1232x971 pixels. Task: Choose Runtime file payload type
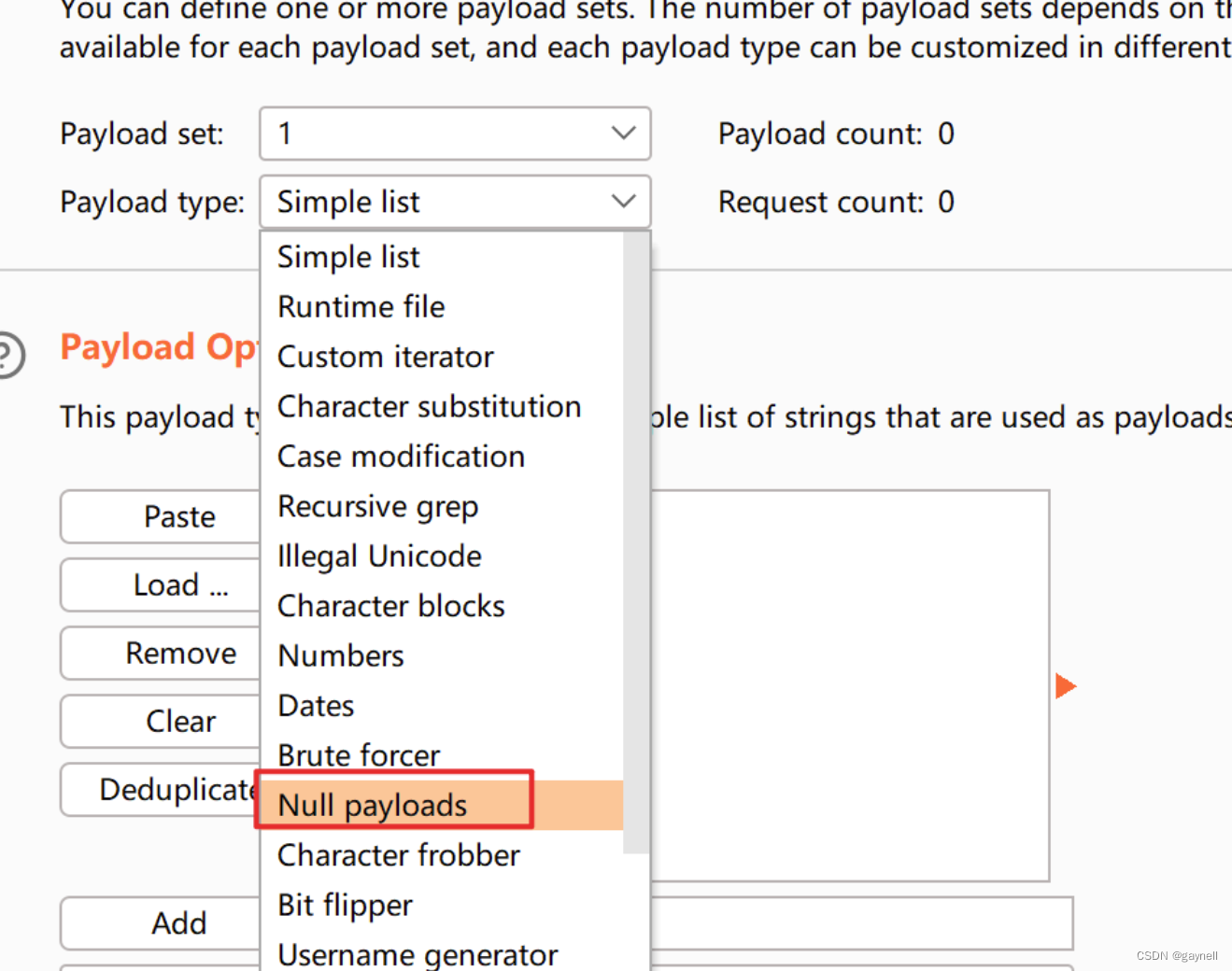tap(441, 306)
